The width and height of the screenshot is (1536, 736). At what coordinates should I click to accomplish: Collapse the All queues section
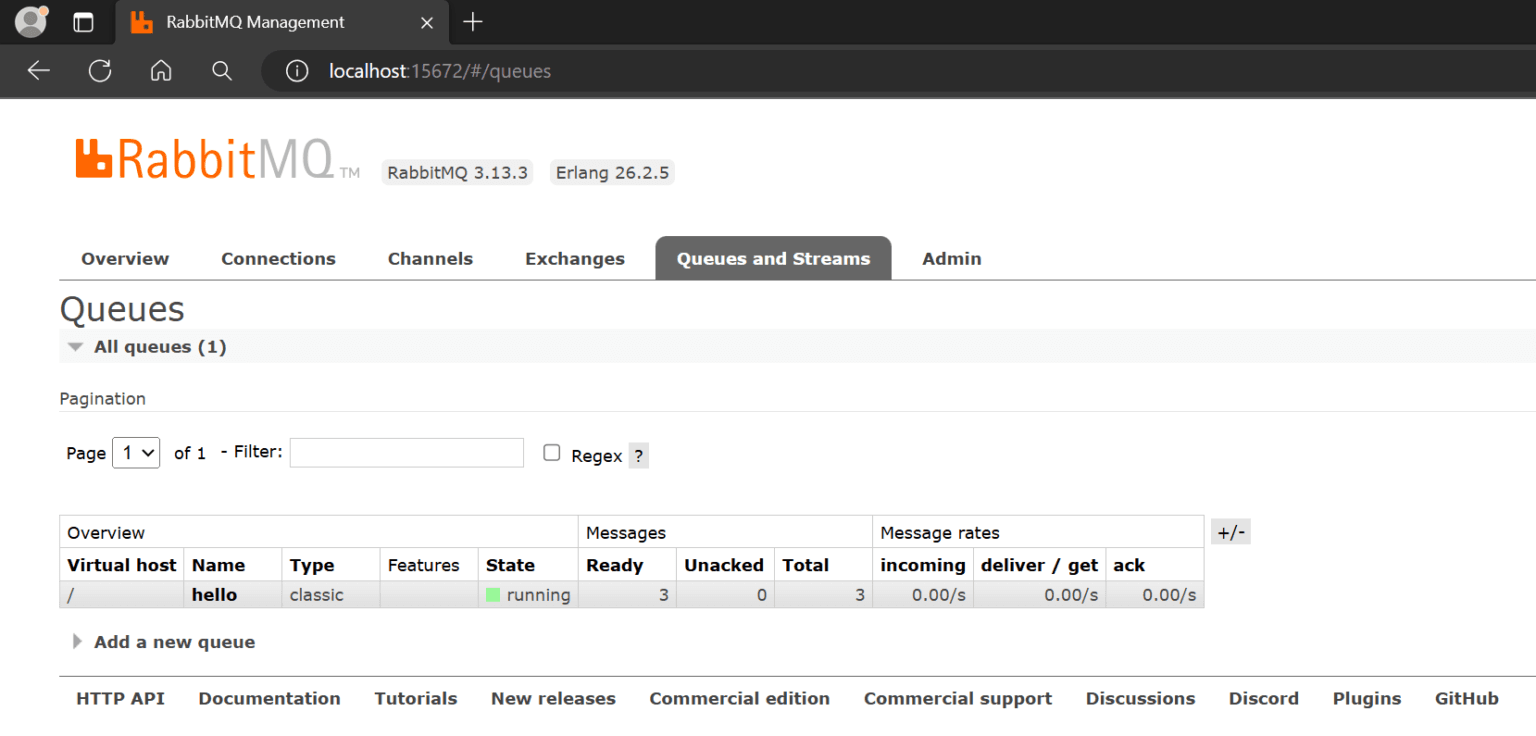75,346
